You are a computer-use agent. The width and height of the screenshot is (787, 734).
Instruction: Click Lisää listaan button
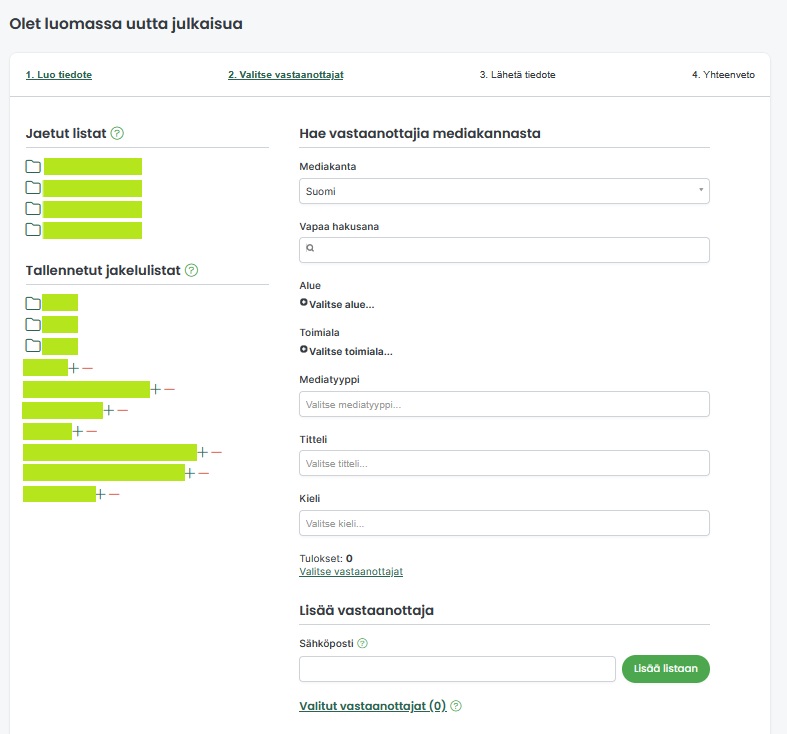click(666, 669)
